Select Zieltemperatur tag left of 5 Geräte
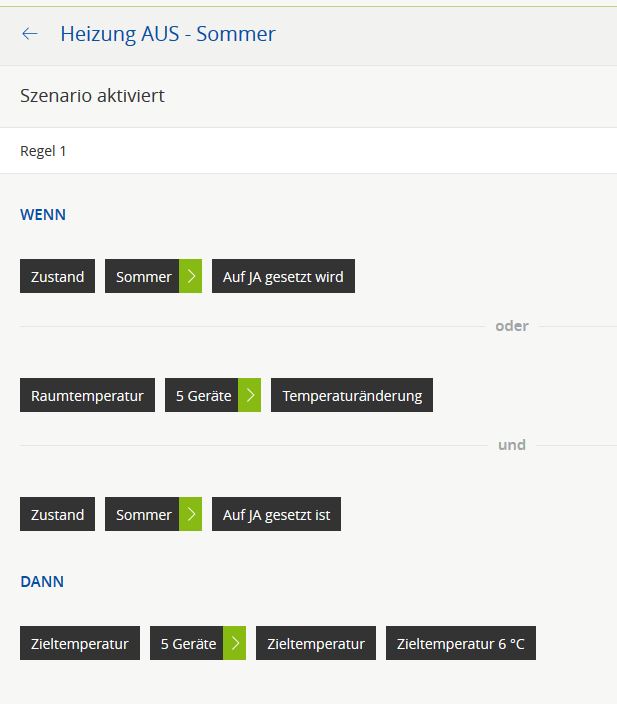Image resolution: width=617 pixels, height=704 pixels. 80,644
